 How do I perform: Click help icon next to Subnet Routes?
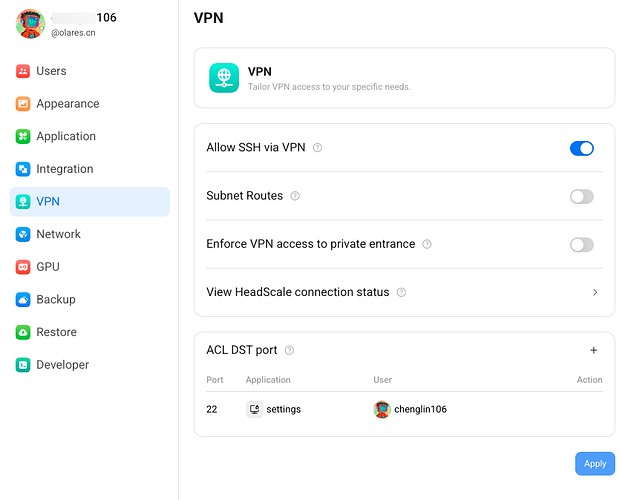[x=295, y=196]
